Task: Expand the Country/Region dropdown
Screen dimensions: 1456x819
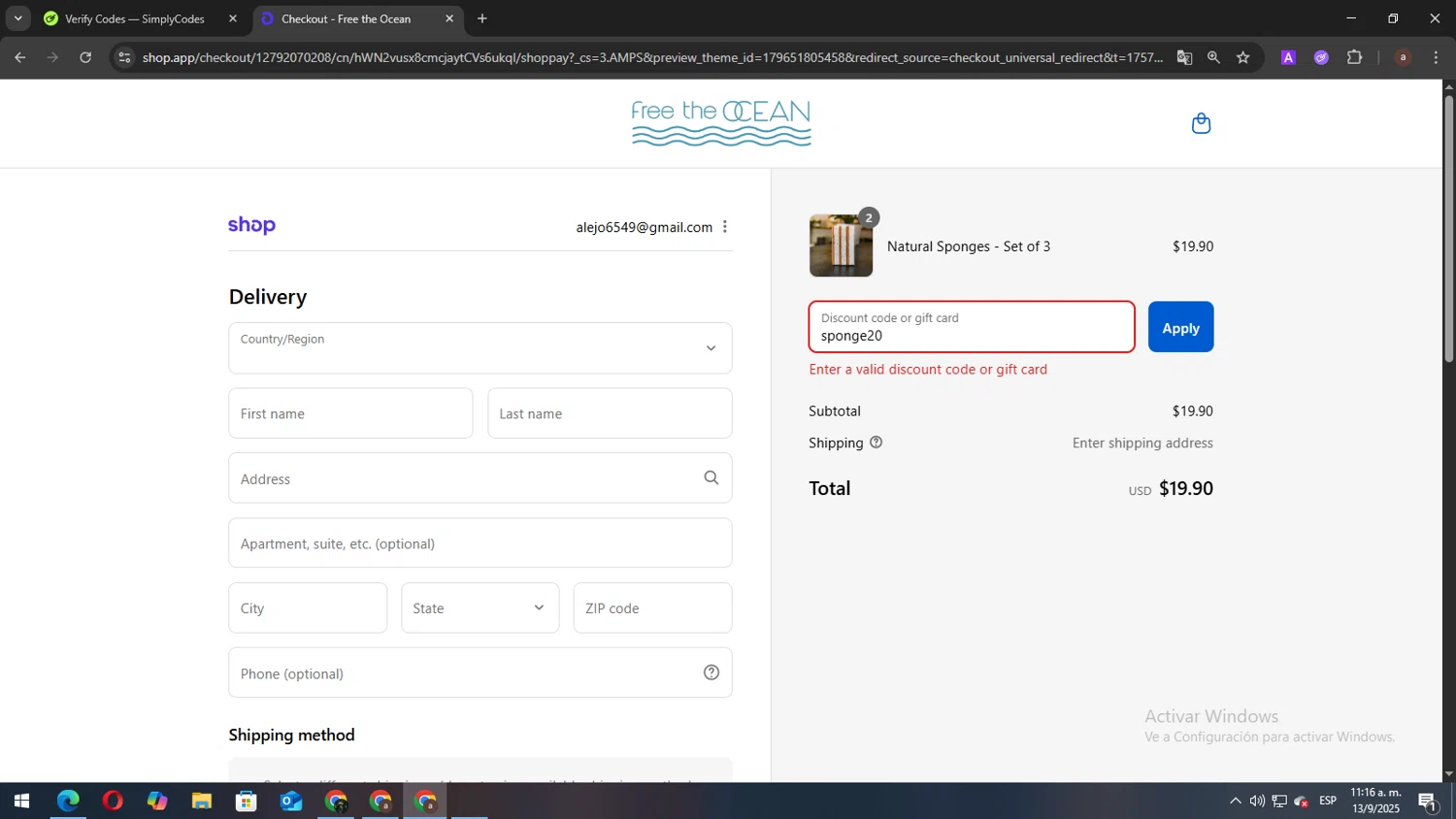Action: (480, 348)
